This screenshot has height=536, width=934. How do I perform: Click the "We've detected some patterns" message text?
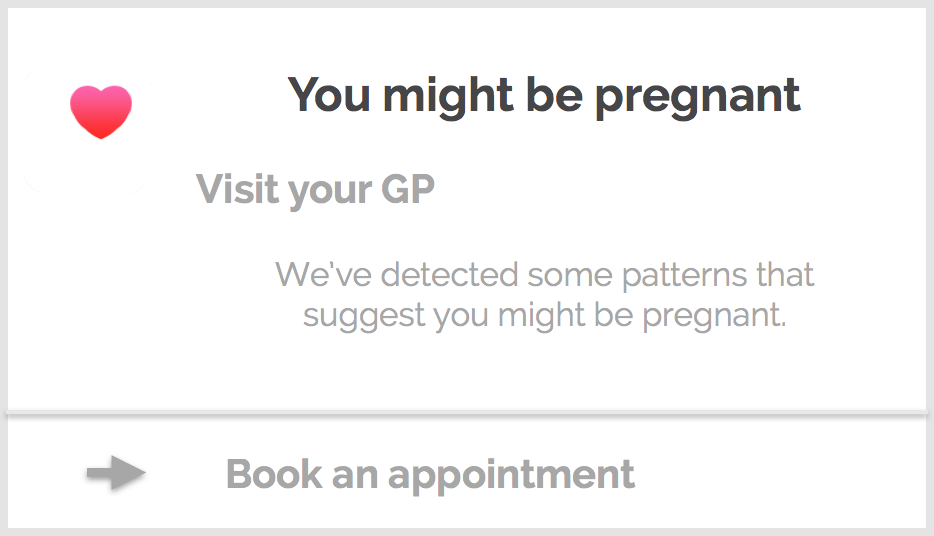pyautogui.click(x=545, y=274)
